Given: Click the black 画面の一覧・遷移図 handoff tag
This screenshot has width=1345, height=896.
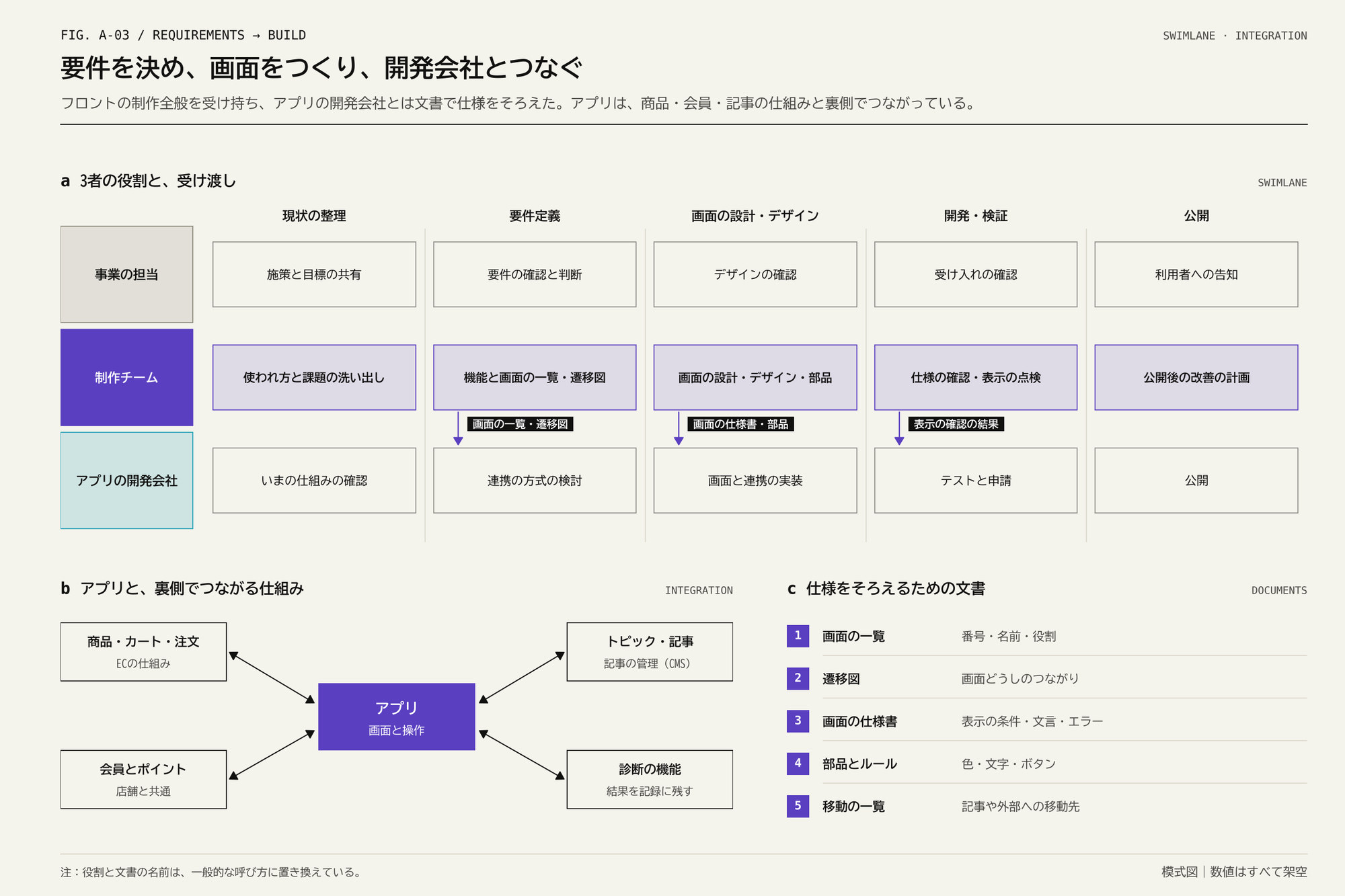Looking at the screenshot, I should (x=520, y=424).
